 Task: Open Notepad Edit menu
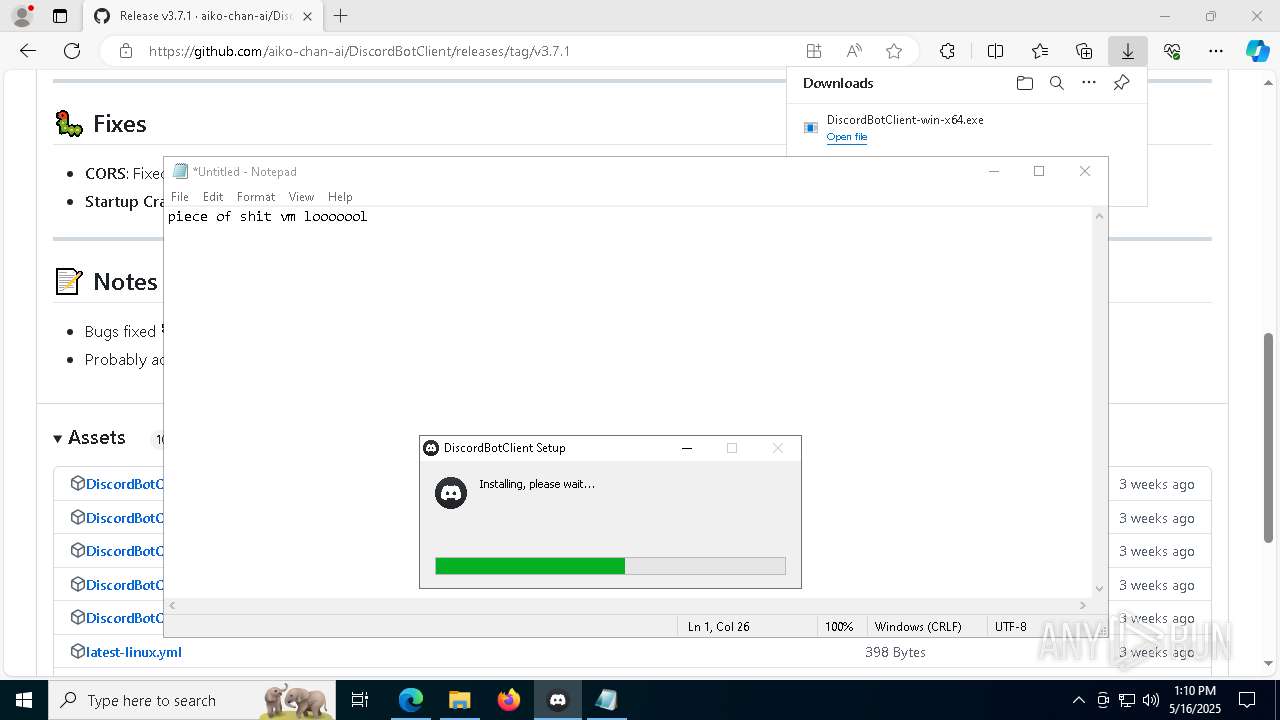pos(213,197)
